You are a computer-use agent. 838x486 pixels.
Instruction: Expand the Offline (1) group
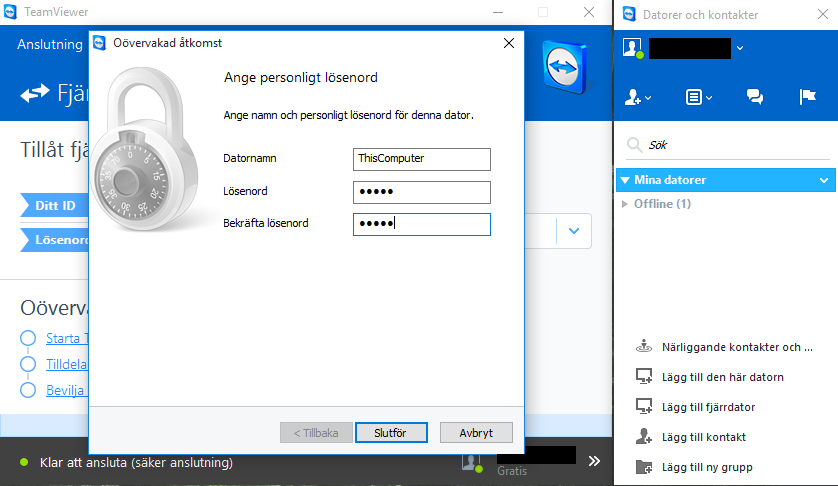[624, 204]
